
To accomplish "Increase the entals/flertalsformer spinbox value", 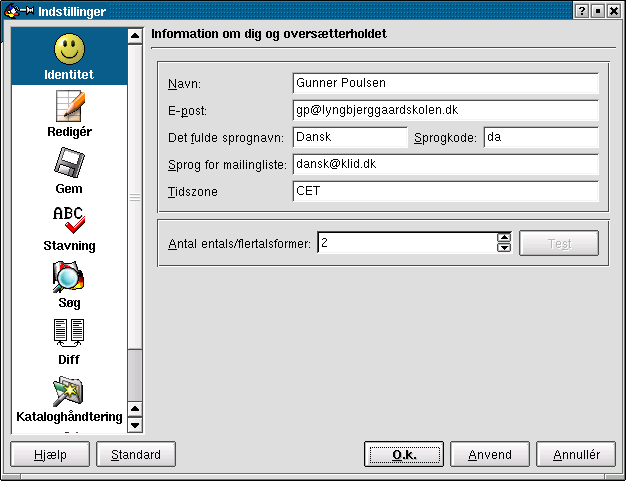I will (504, 237).
